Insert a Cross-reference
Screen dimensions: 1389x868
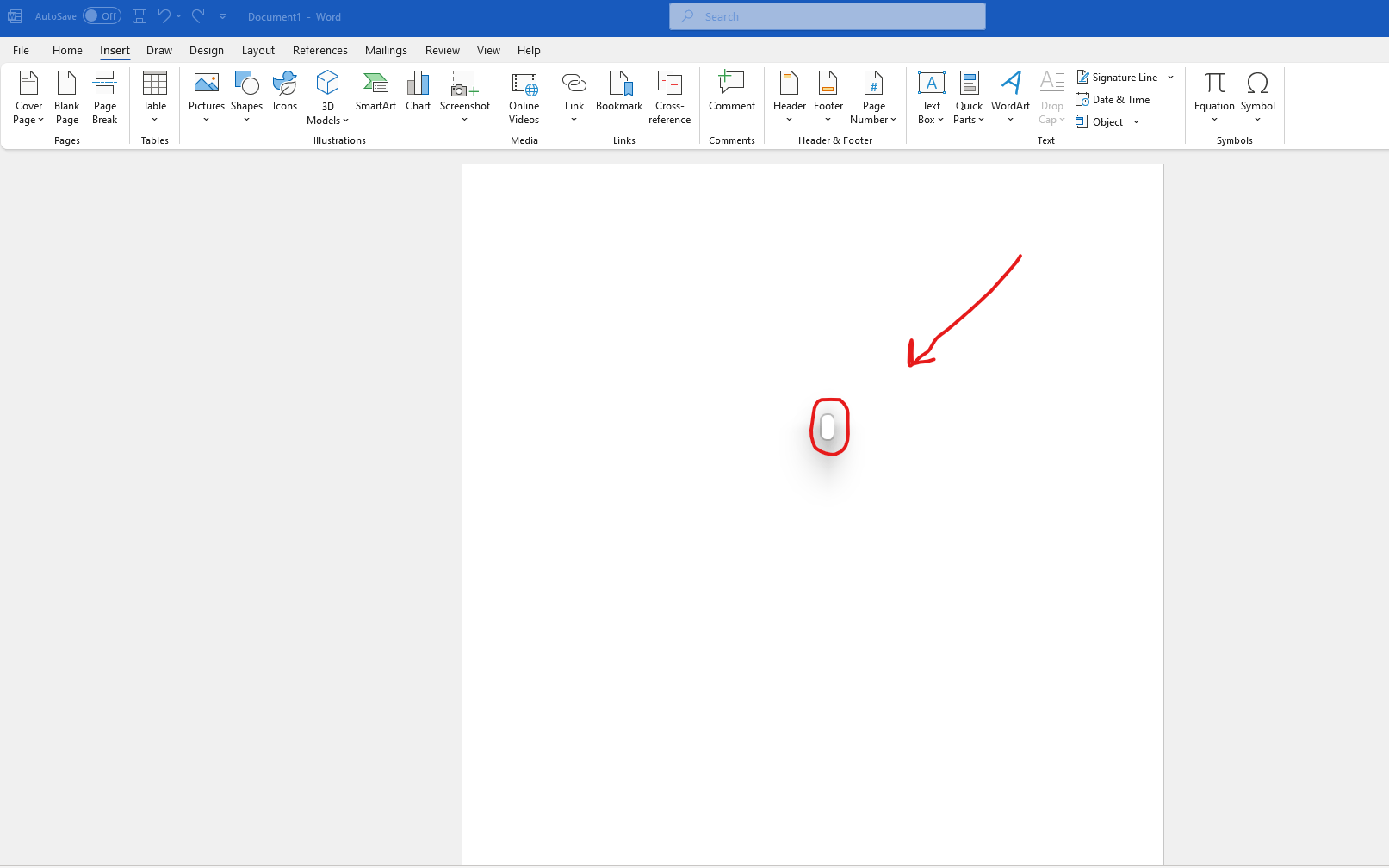(x=669, y=97)
